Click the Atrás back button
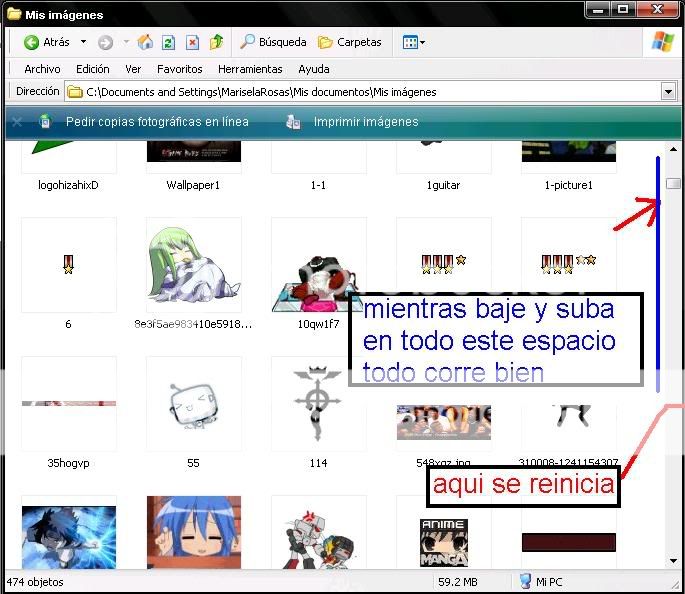 [47, 42]
